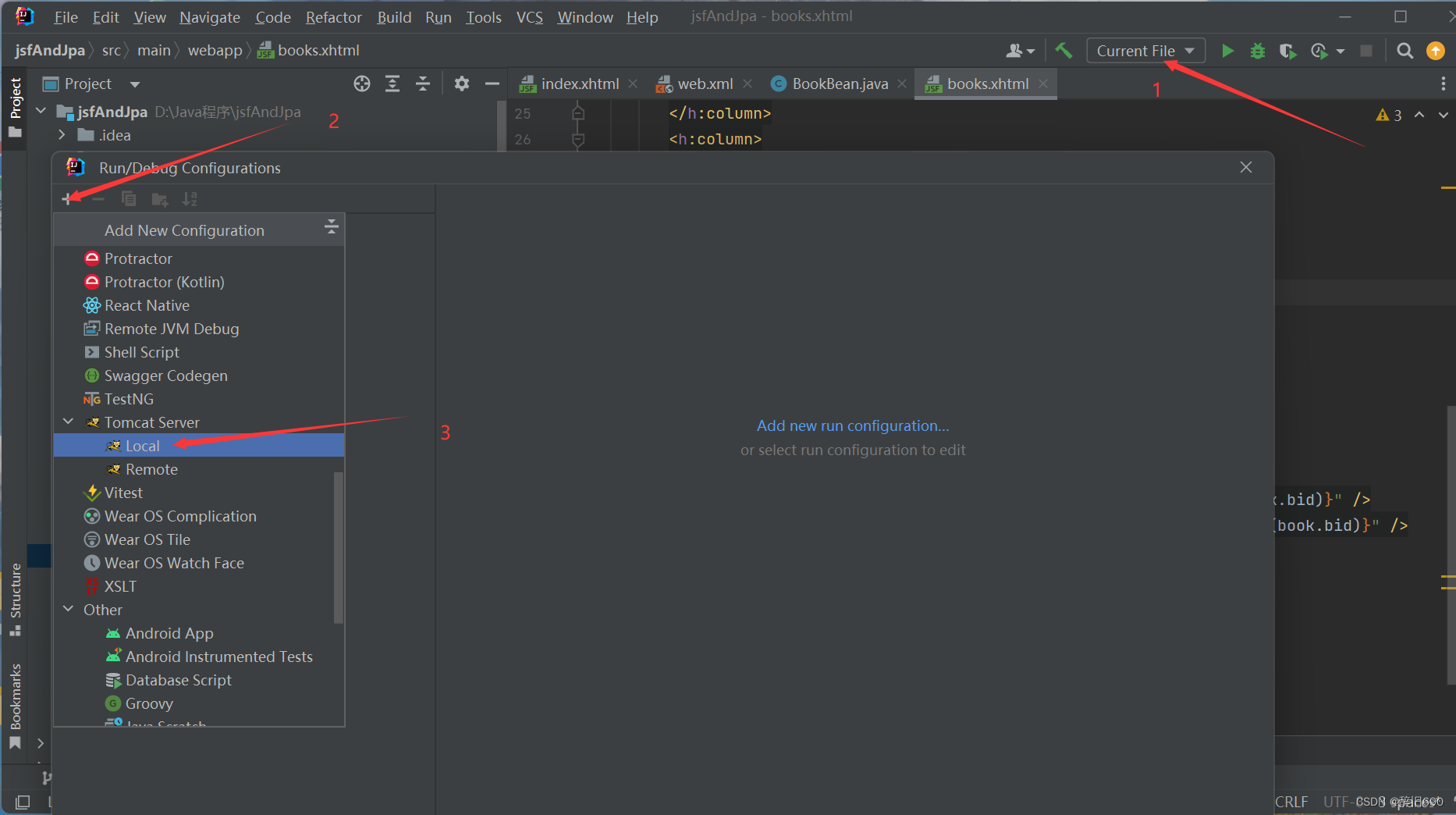Click the Build hammer icon
The width and height of the screenshot is (1456, 815).
tap(1064, 50)
